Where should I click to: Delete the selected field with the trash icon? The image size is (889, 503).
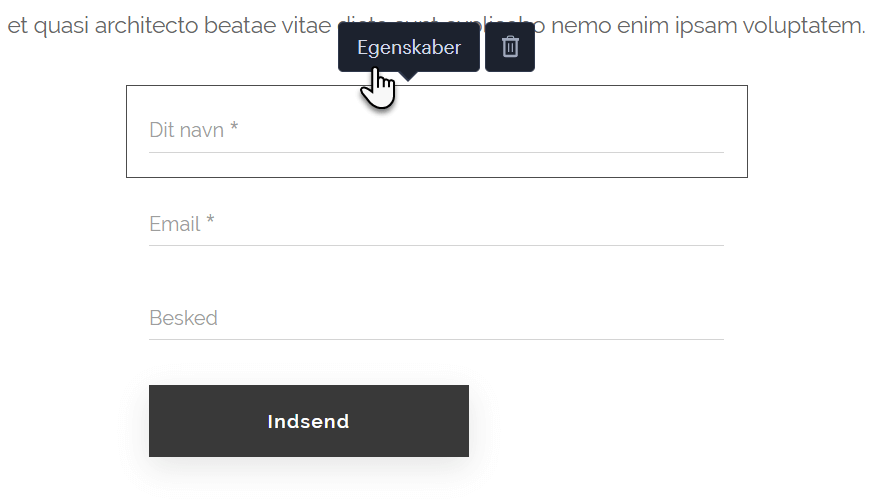[510, 47]
